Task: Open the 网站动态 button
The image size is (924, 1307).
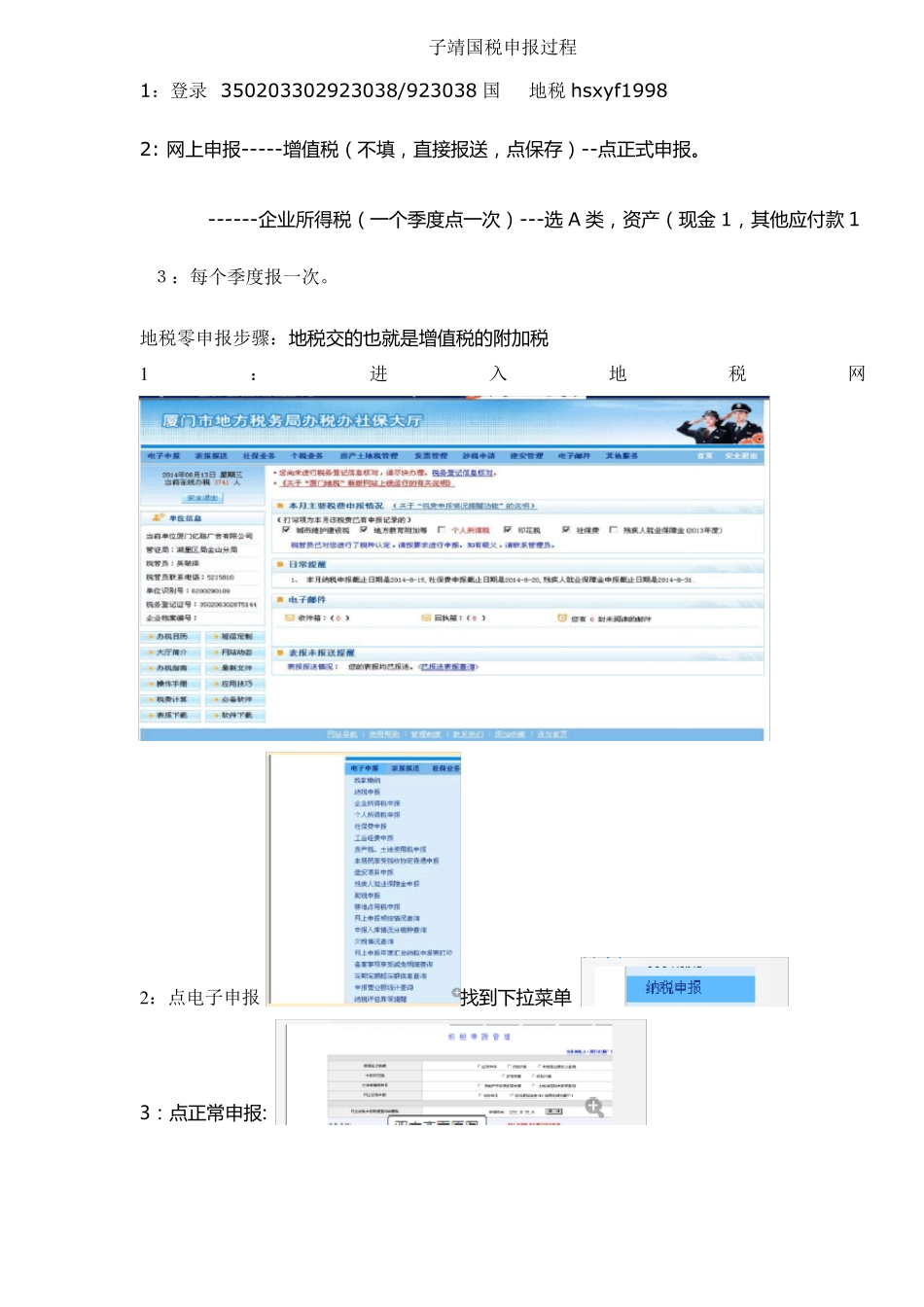Action: tap(235, 653)
